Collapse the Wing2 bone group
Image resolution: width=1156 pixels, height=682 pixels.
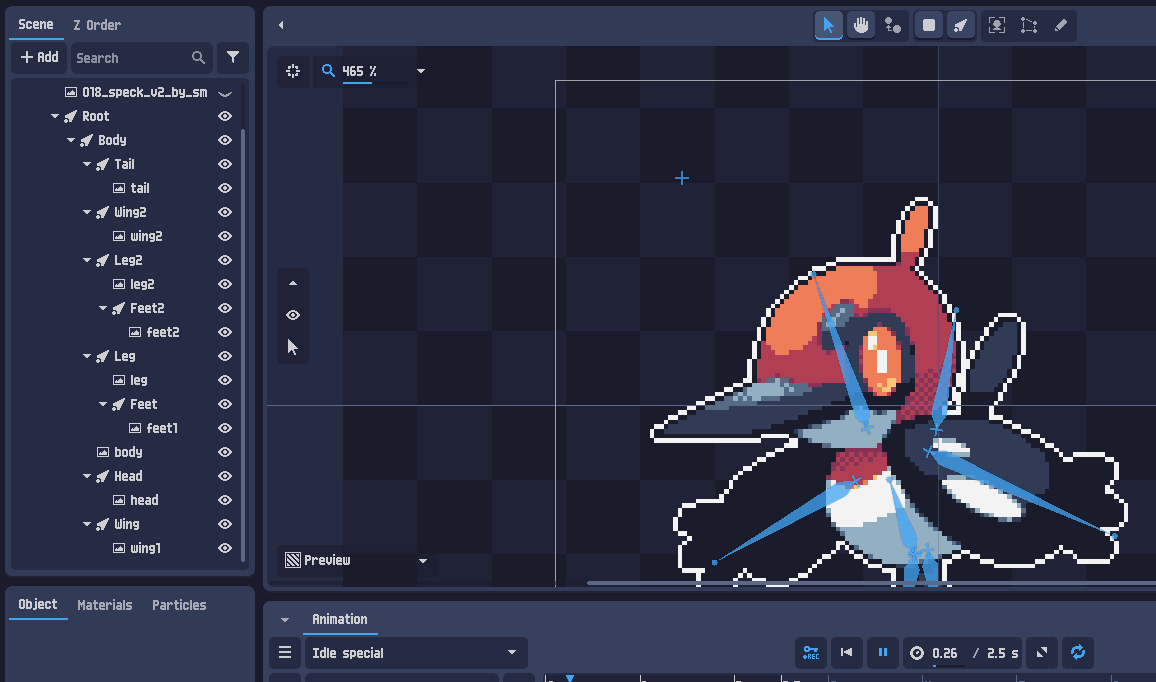(86, 212)
